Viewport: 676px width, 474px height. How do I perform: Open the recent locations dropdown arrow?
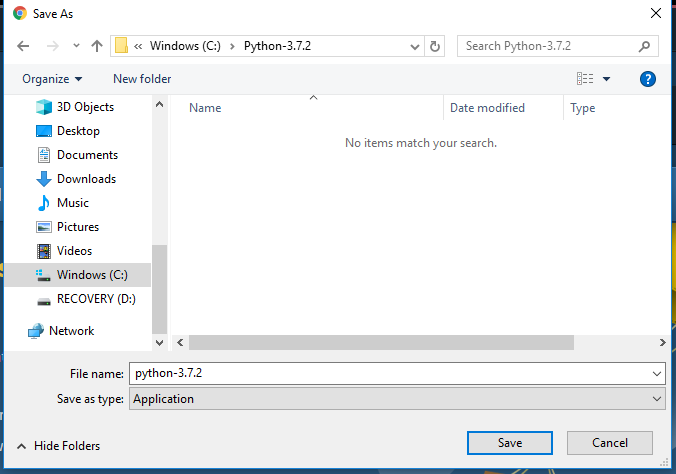pos(76,45)
